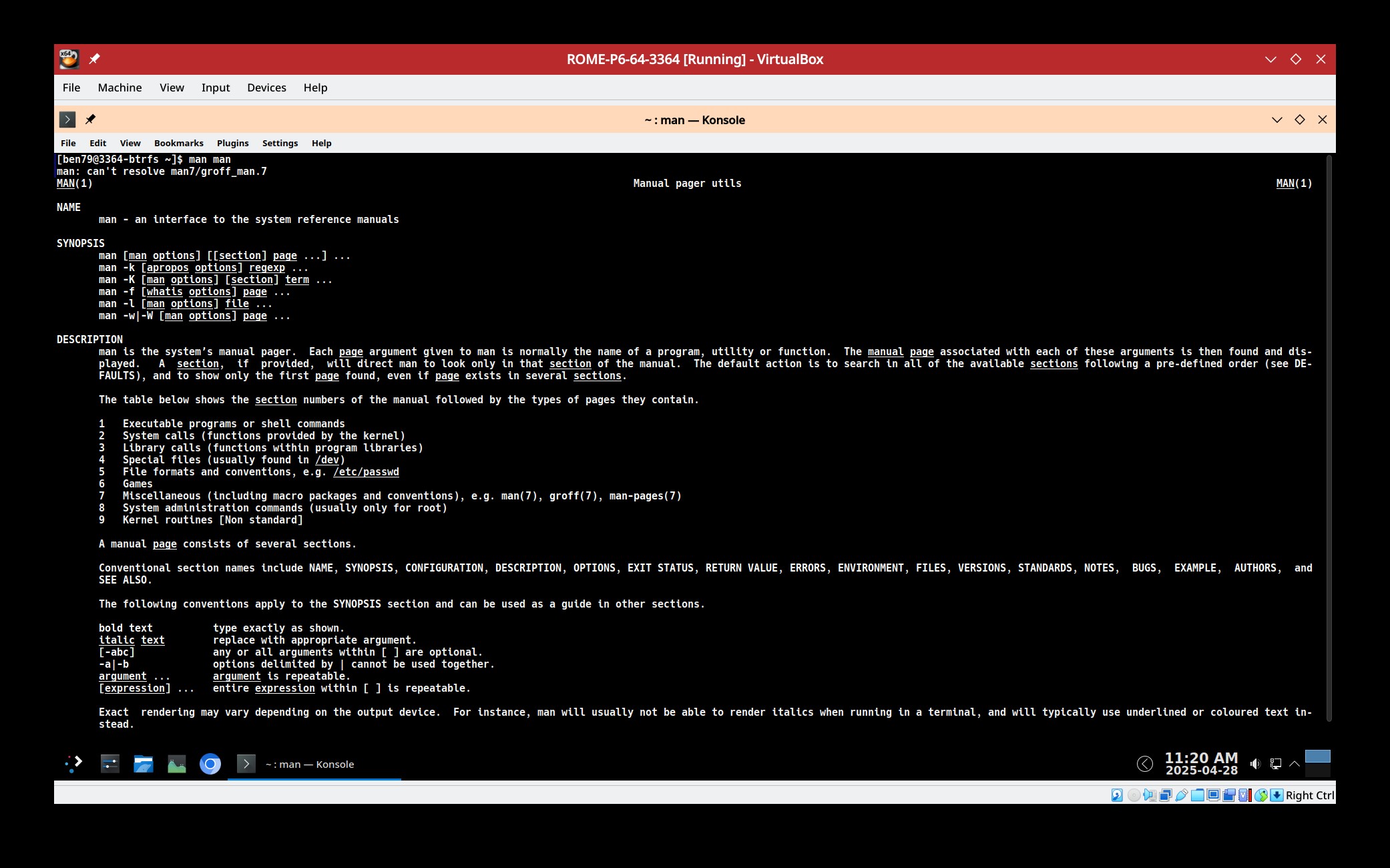Launch Chromium browser from the taskbar

[210, 763]
